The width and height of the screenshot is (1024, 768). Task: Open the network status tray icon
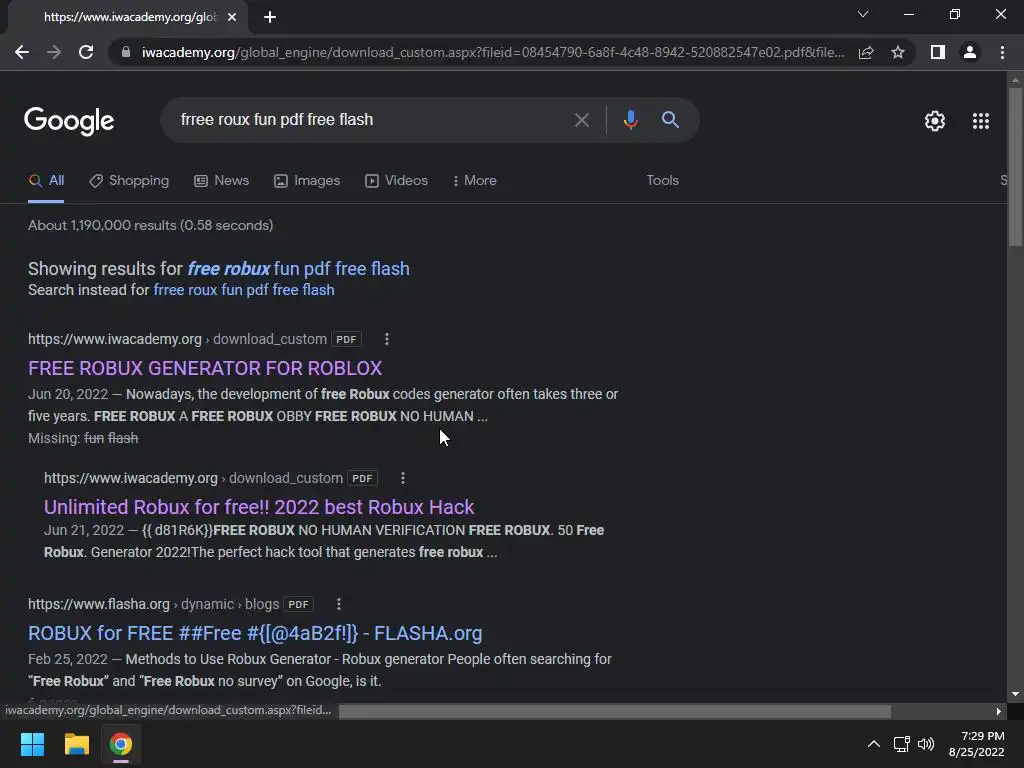902,744
